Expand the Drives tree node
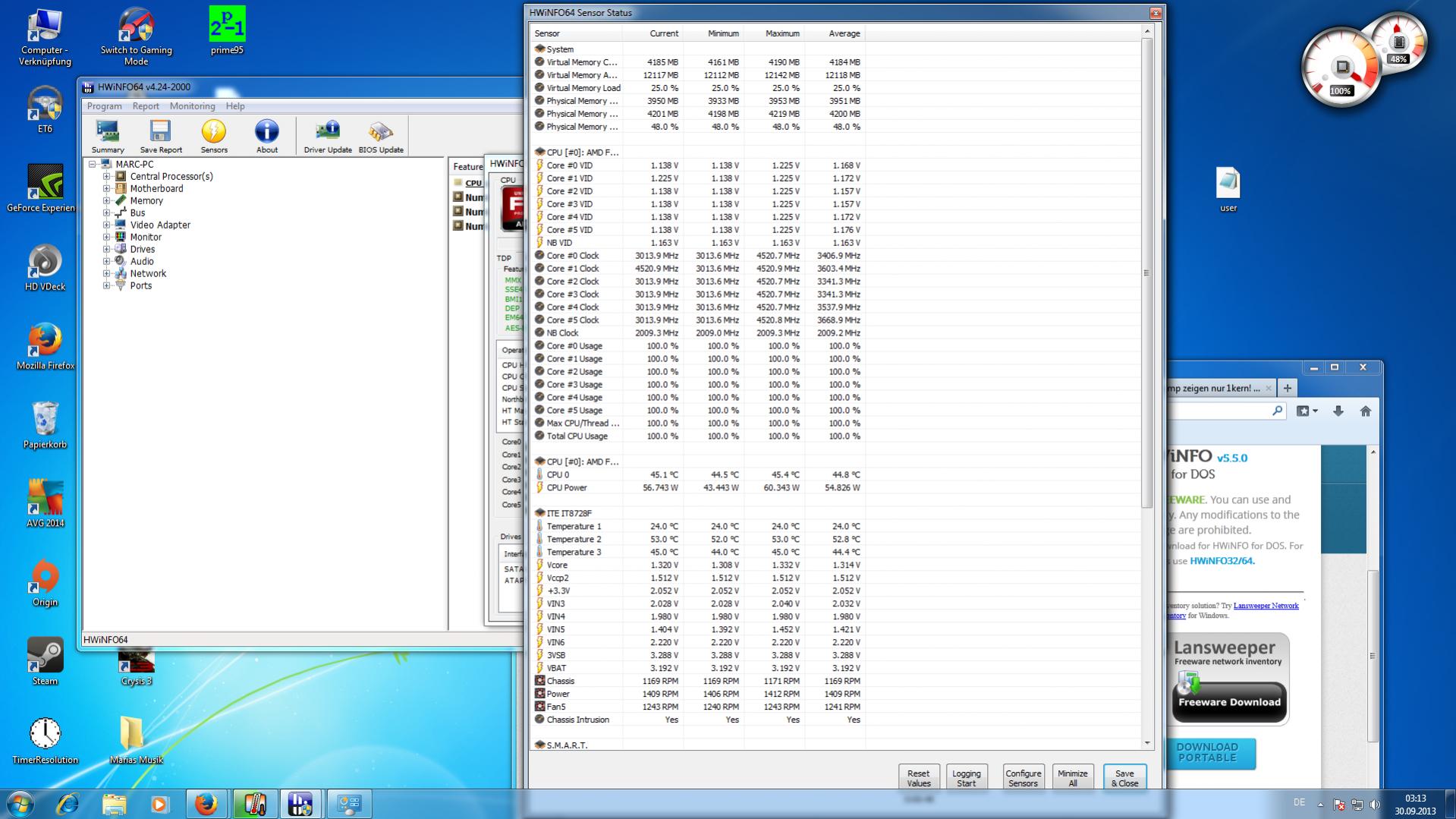The height and width of the screenshot is (819, 1456). [107, 249]
